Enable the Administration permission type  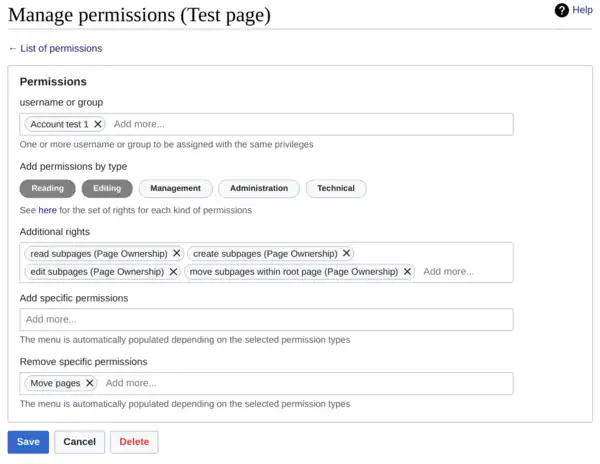[x=258, y=188]
